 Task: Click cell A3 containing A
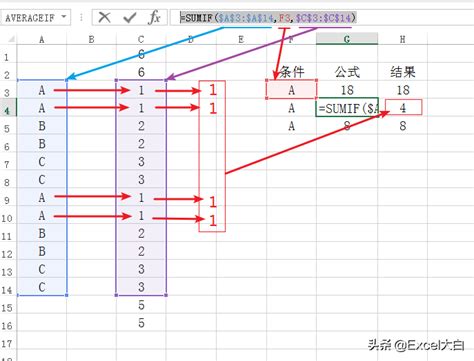(42, 90)
